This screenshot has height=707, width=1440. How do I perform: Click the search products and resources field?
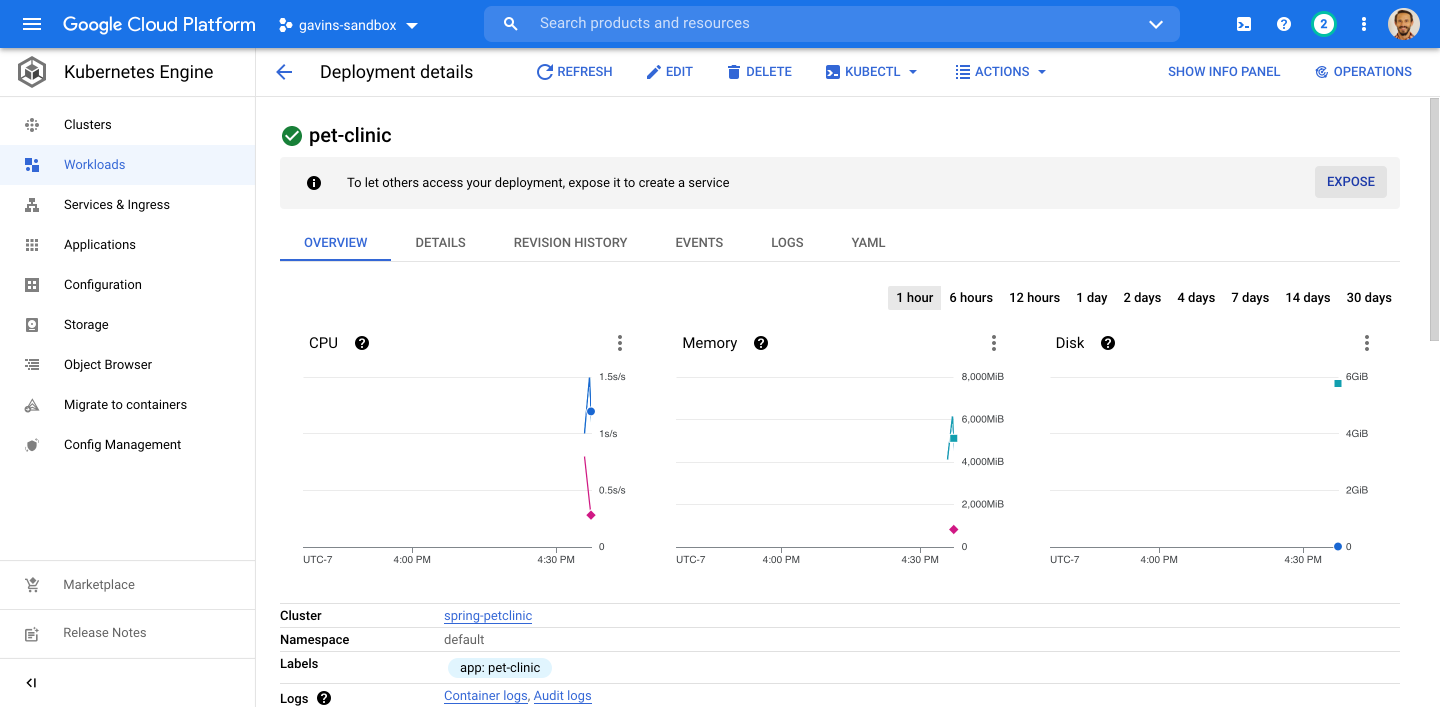pos(830,23)
